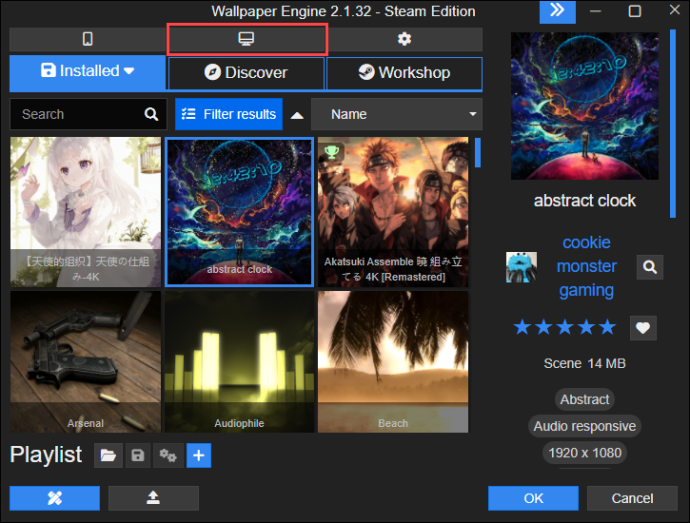Image resolution: width=690 pixels, height=523 pixels.
Task: Click the Abstract tag
Action: coord(584,400)
